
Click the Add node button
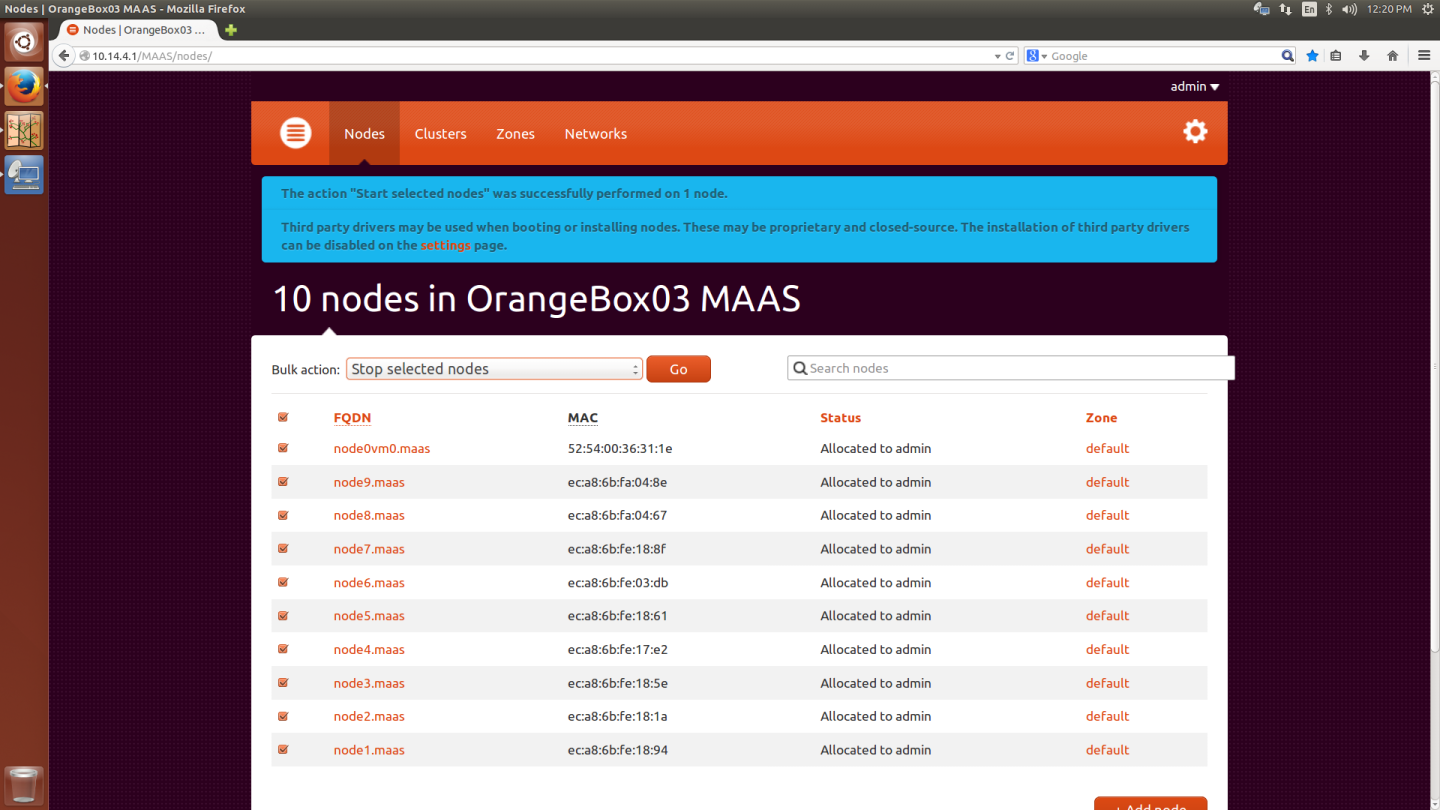pyautogui.click(x=1150, y=804)
